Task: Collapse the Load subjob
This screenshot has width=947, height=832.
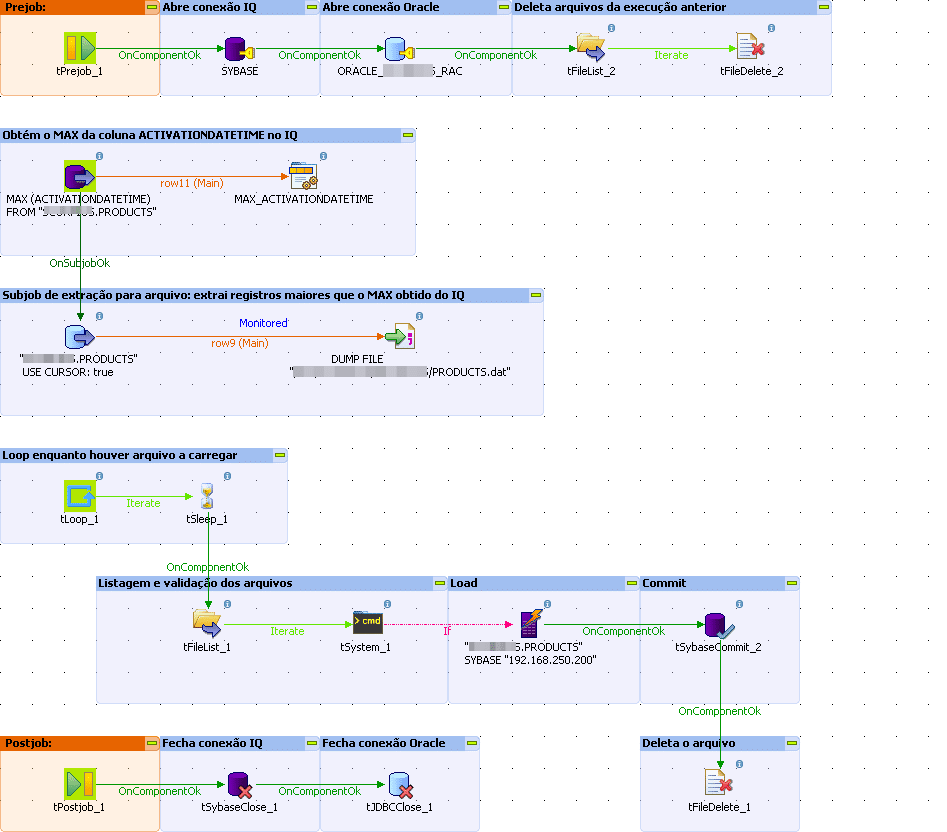Action: point(630,583)
